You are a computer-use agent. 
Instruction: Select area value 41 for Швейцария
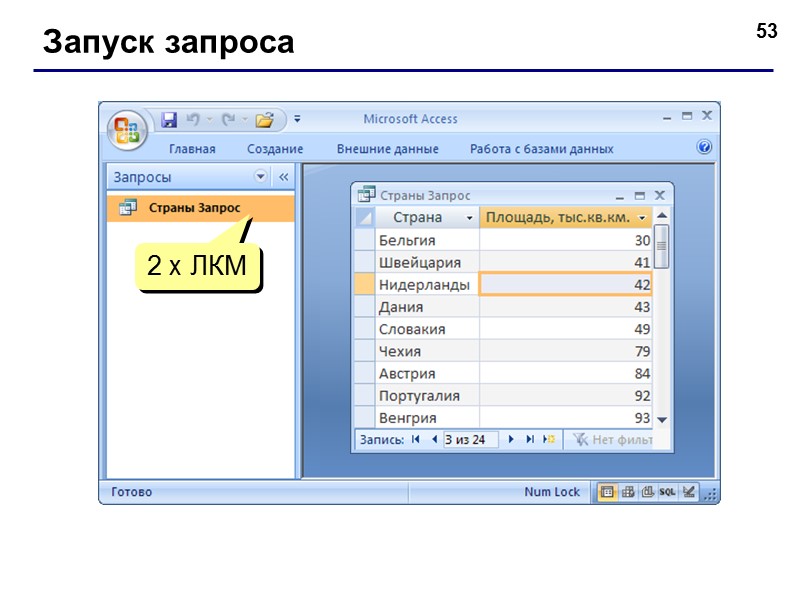pyautogui.click(x=566, y=262)
